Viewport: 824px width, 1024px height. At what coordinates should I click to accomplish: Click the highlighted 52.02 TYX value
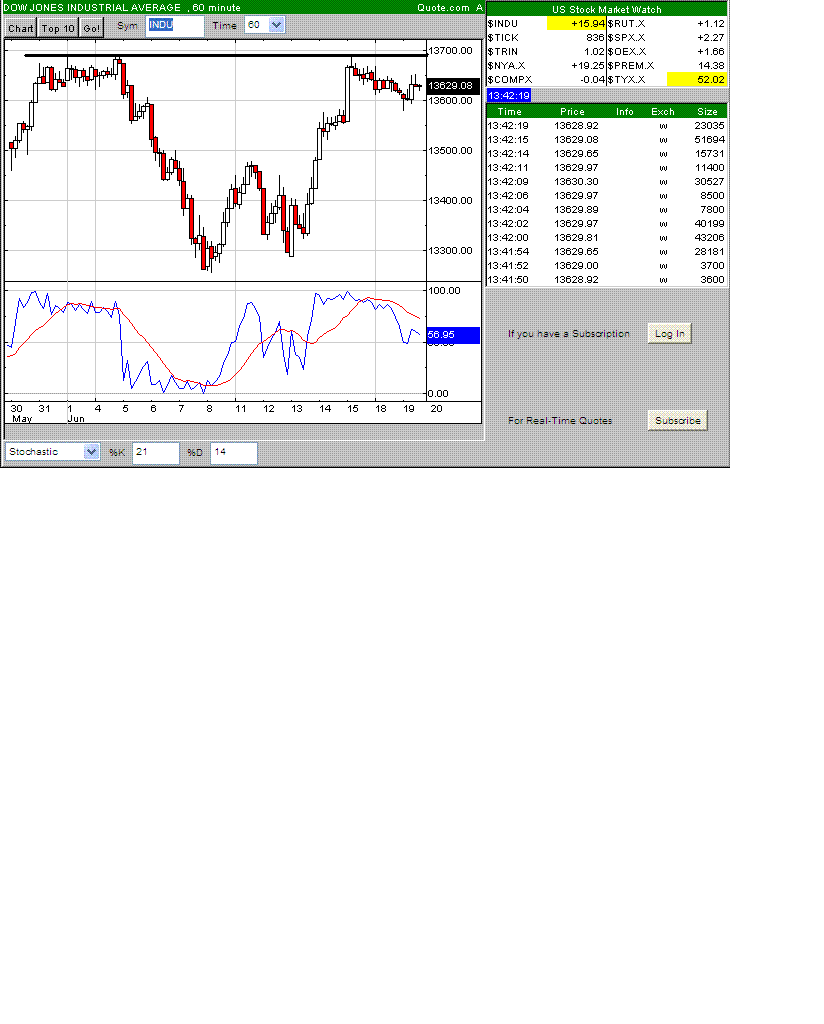coord(697,80)
